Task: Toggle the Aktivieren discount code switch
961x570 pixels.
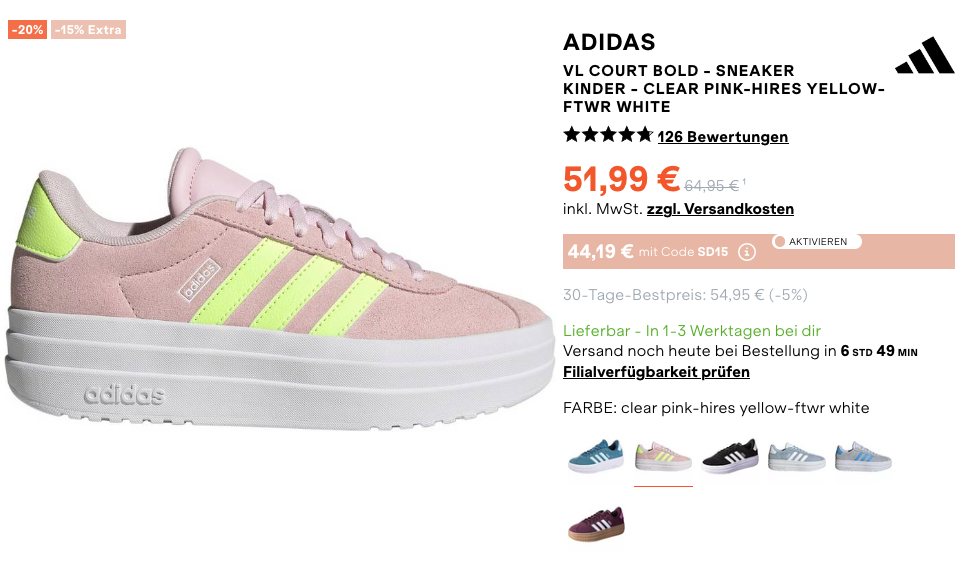Action: click(816, 241)
